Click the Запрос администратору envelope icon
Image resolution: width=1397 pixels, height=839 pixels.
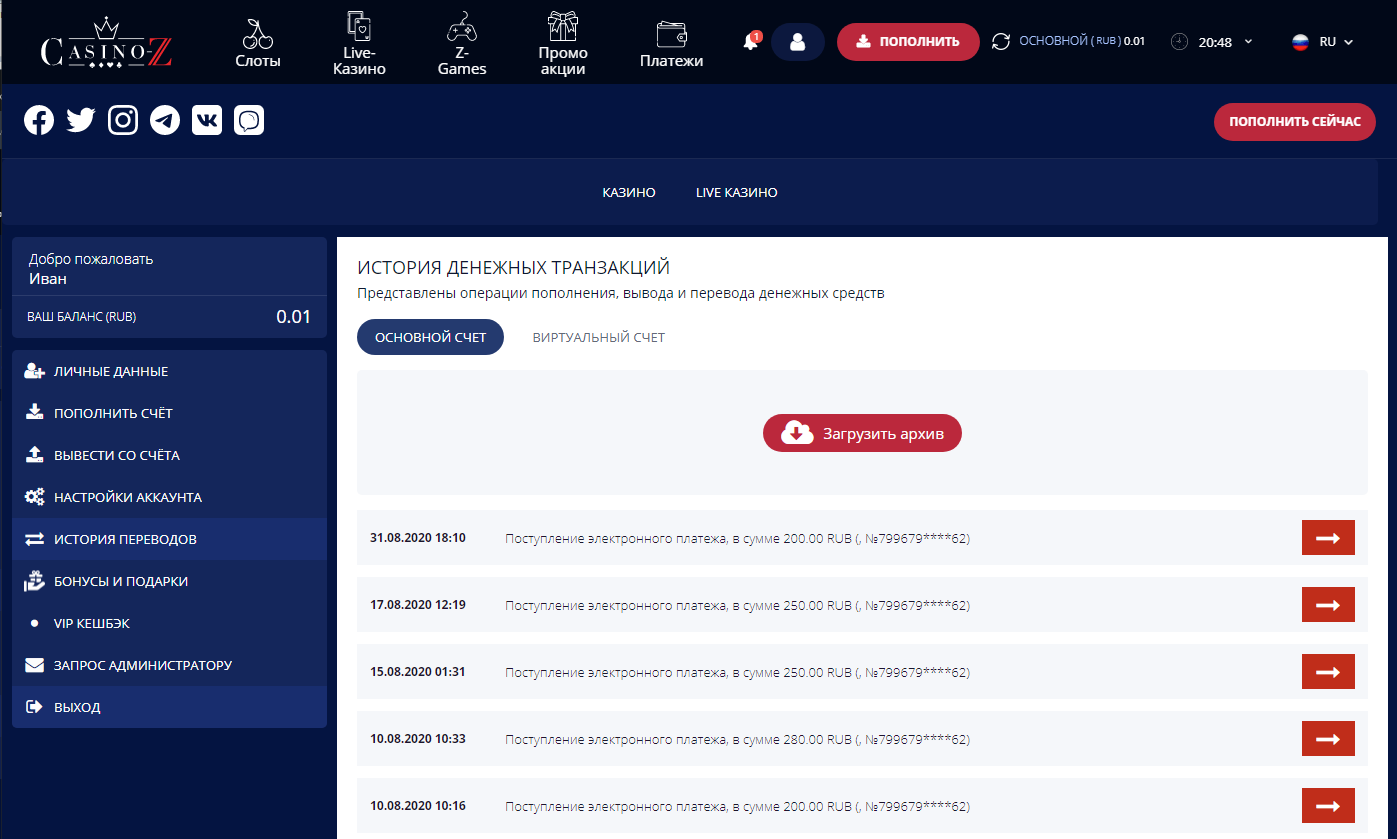click(35, 665)
